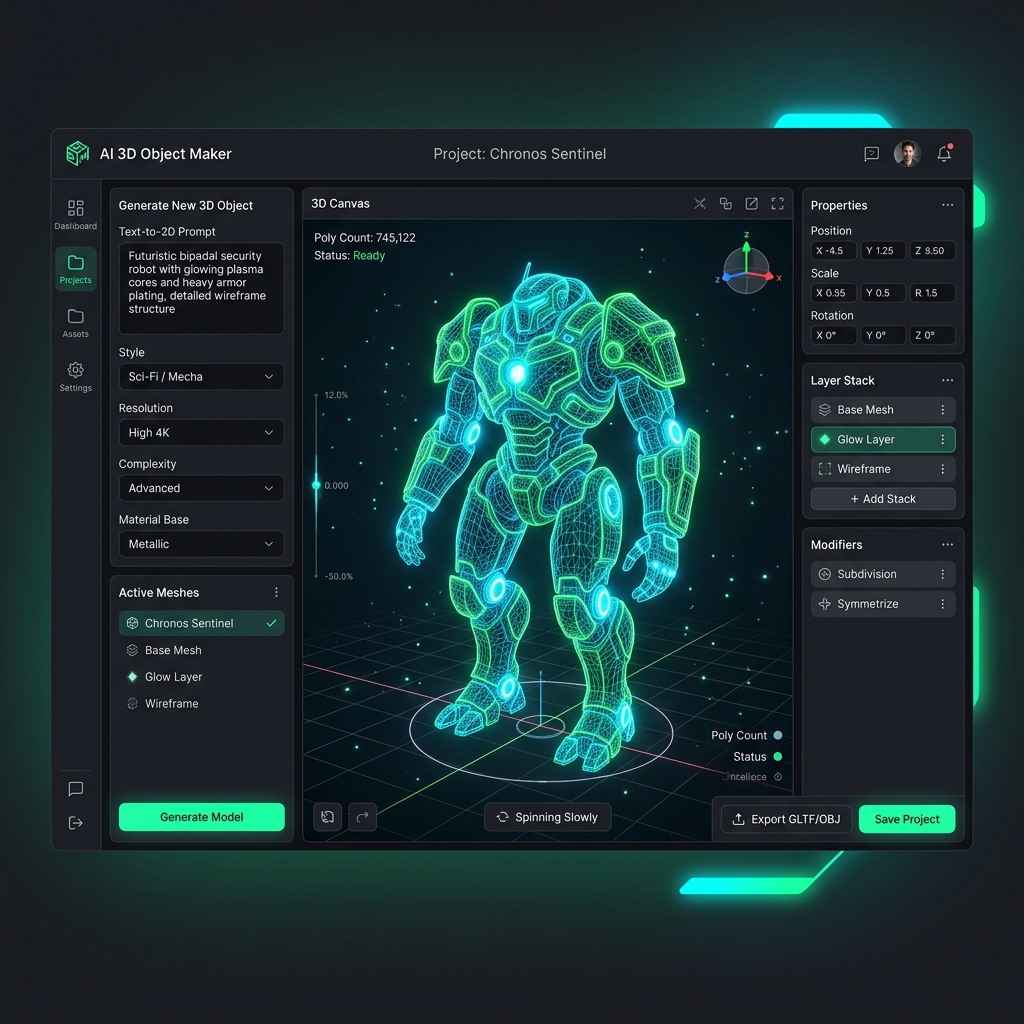Open the Resolution dropdown showing High 4K
Image resolution: width=1024 pixels, height=1024 pixels.
click(201, 432)
